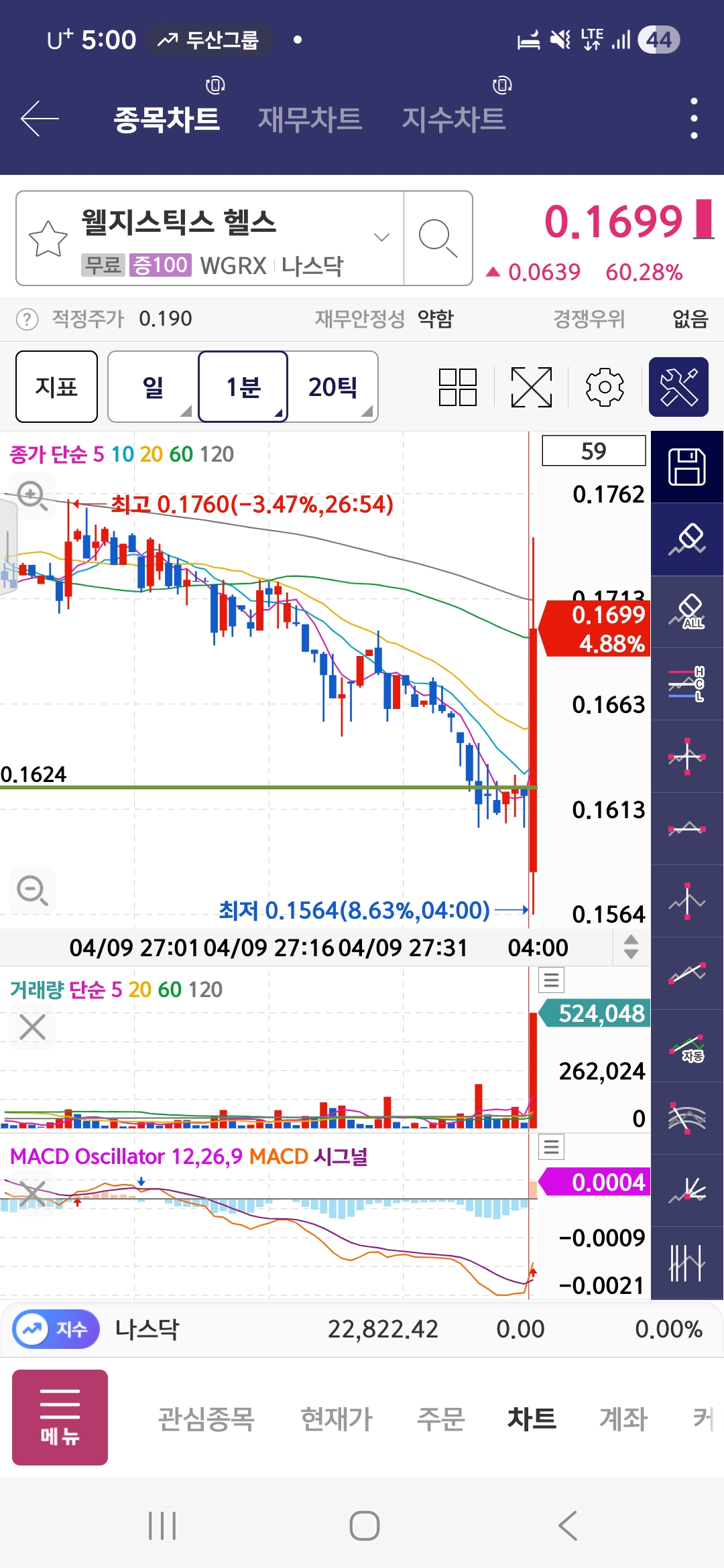Open the 차트 bottom tab
Image resolution: width=724 pixels, height=1568 pixels.
532,1419
